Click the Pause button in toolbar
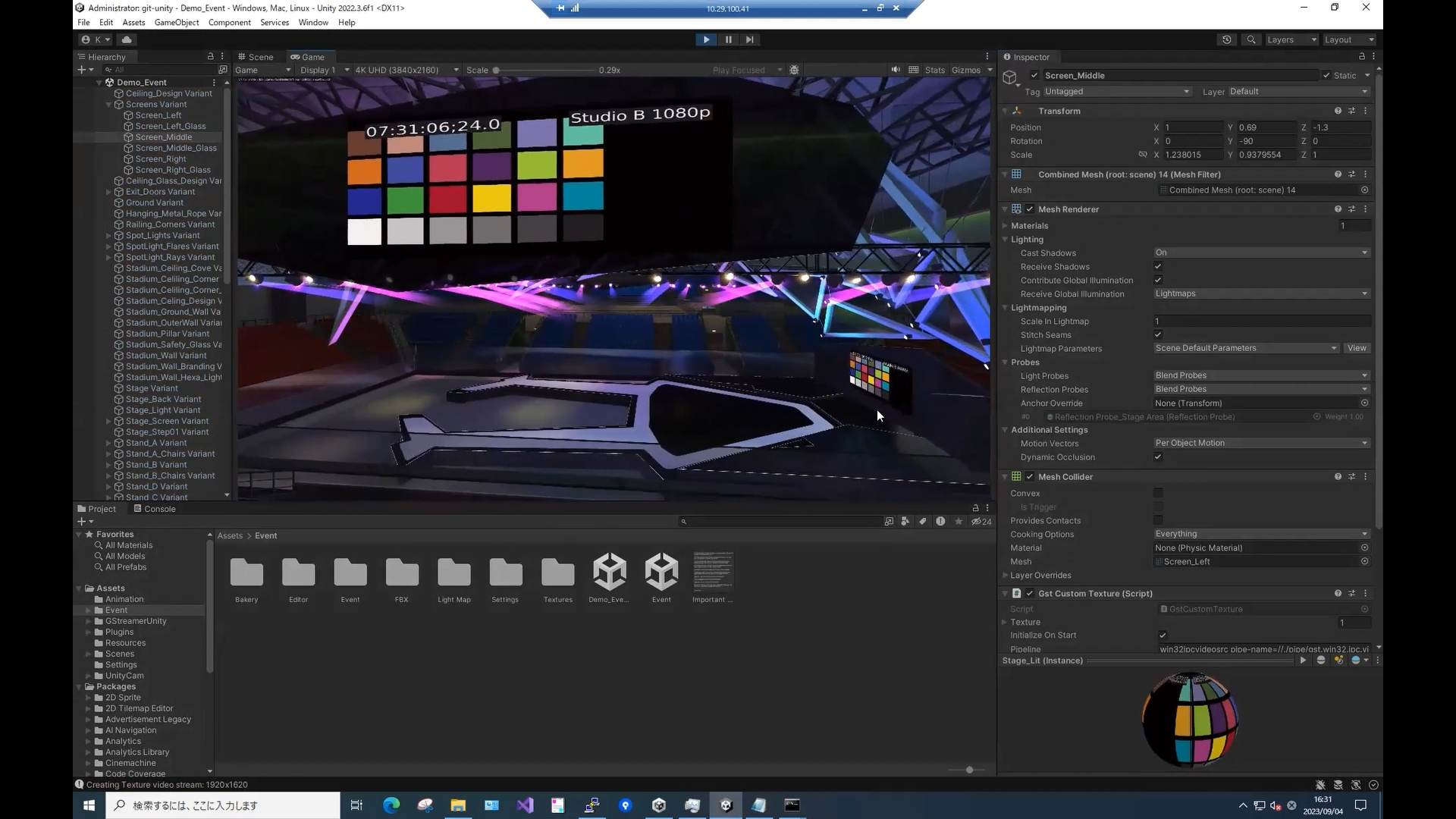Image resolution: width=1456 pixels, height=819 pixels. [x=728, y=39]
